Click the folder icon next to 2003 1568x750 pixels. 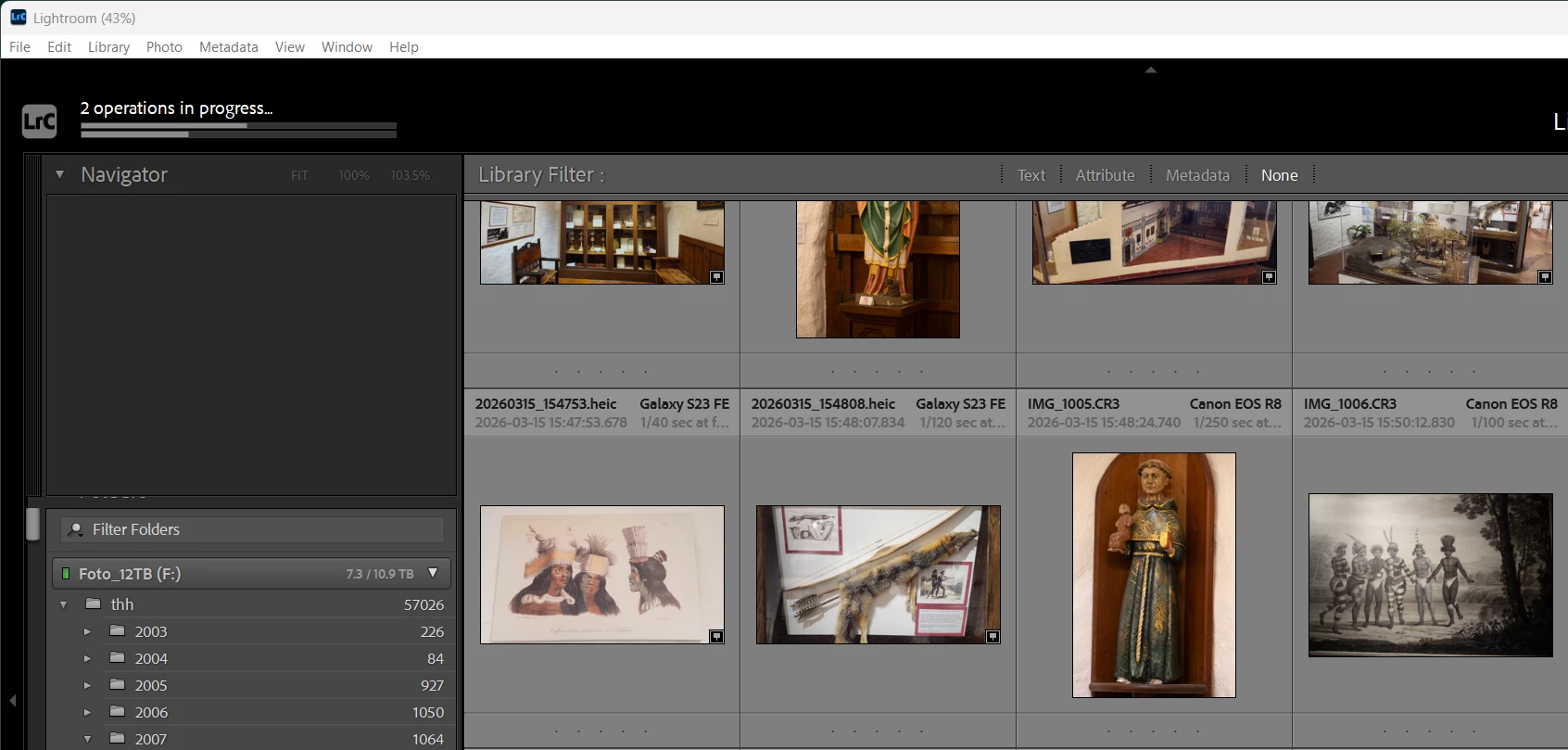click(x=117, y=630)
